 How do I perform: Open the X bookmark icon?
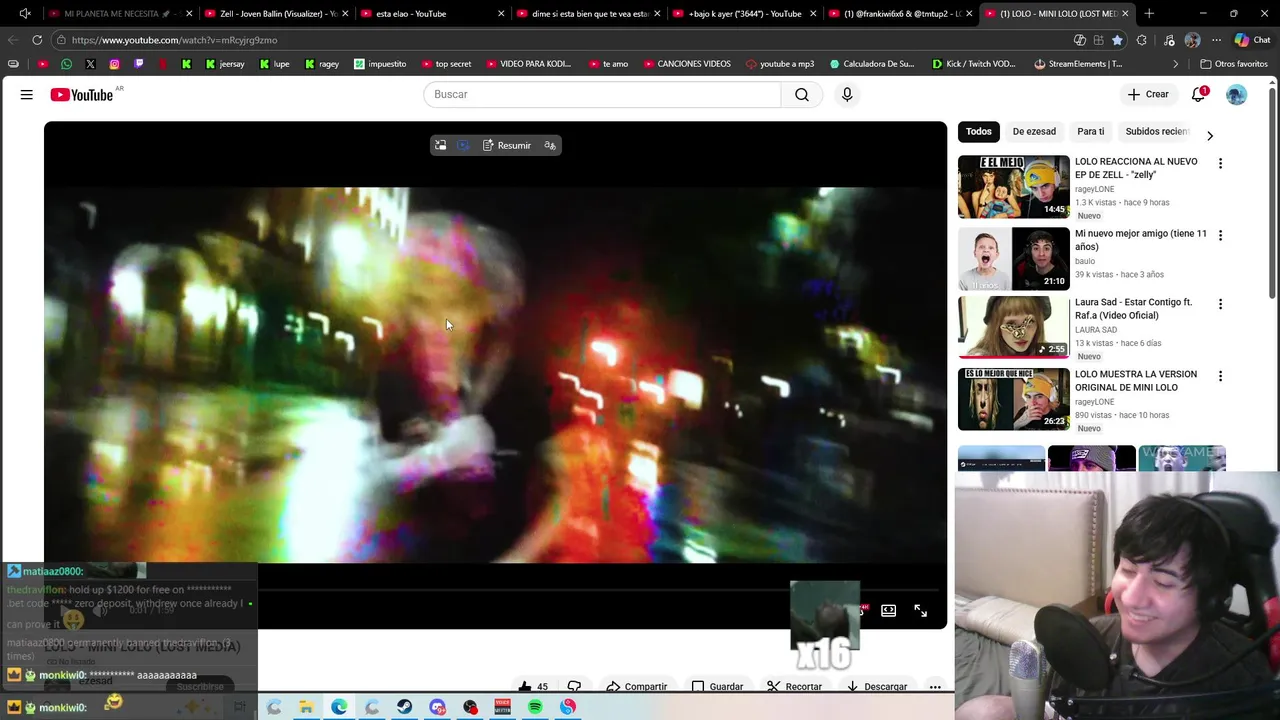coord(90,64)
